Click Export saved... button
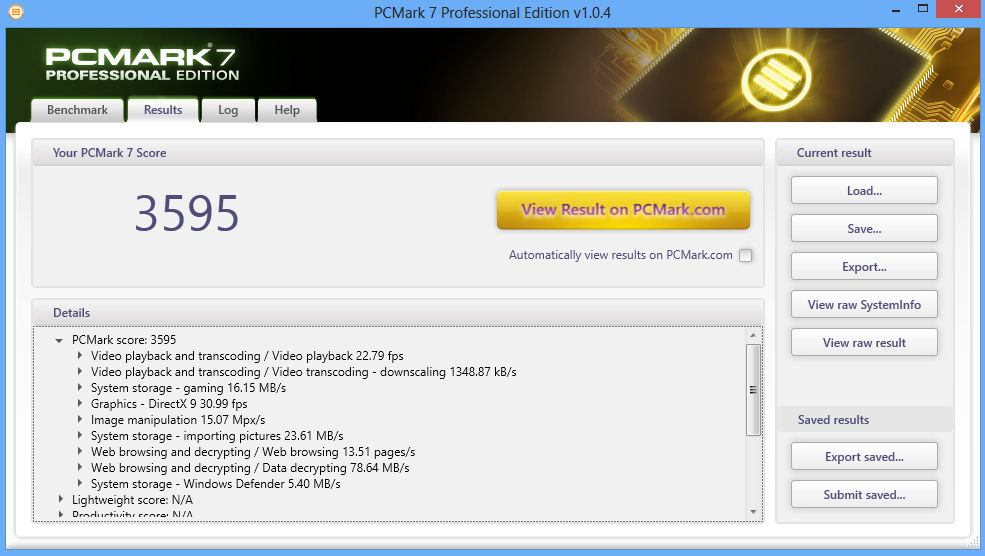 coord(864,457)
